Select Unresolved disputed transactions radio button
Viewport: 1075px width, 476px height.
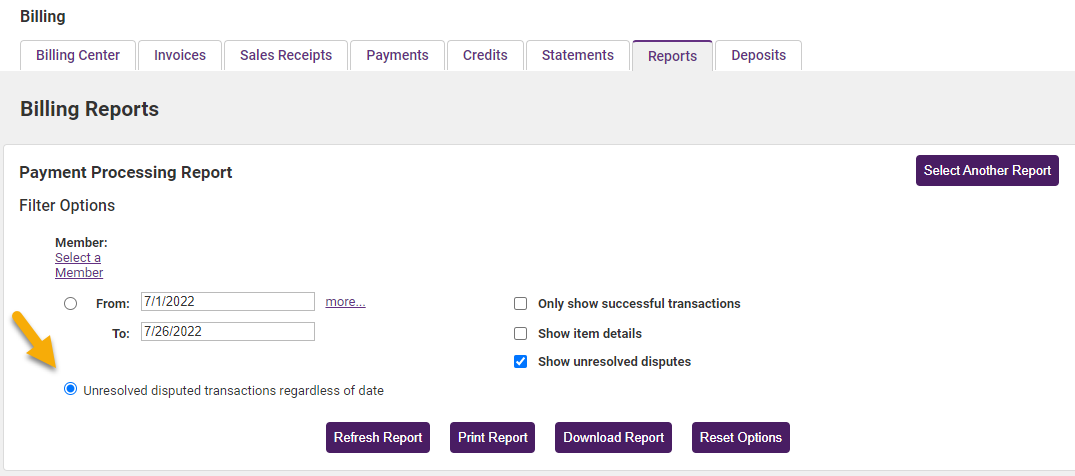[x=70, y=390]
